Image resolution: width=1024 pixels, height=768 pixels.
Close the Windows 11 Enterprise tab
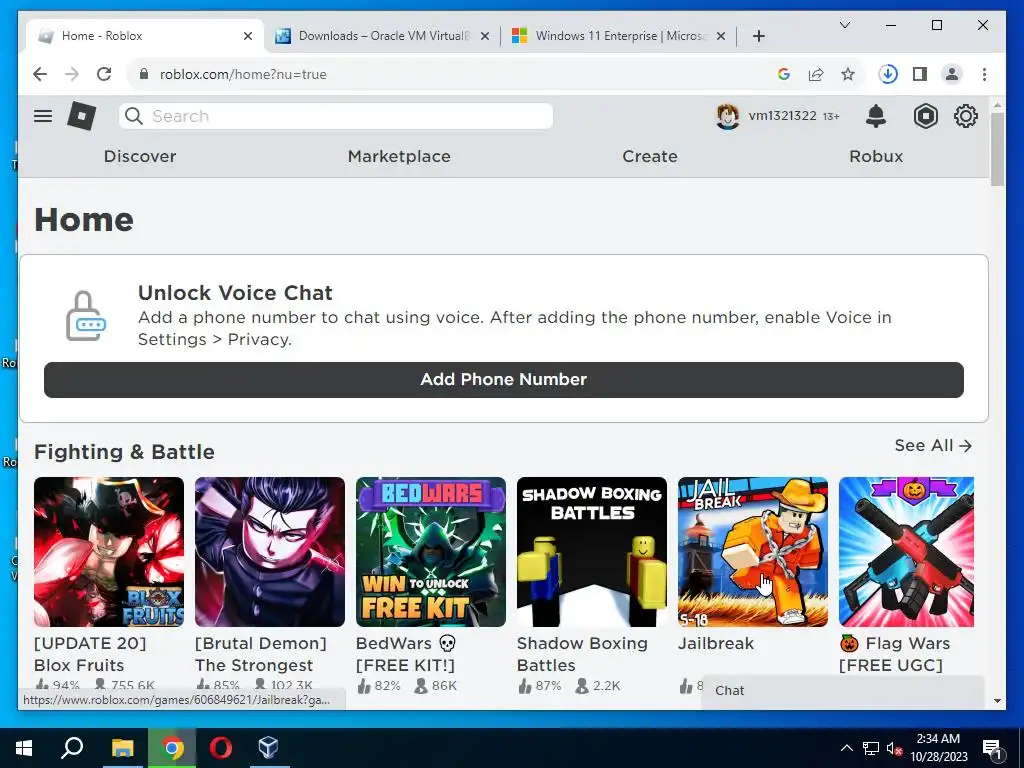(720, 36)
